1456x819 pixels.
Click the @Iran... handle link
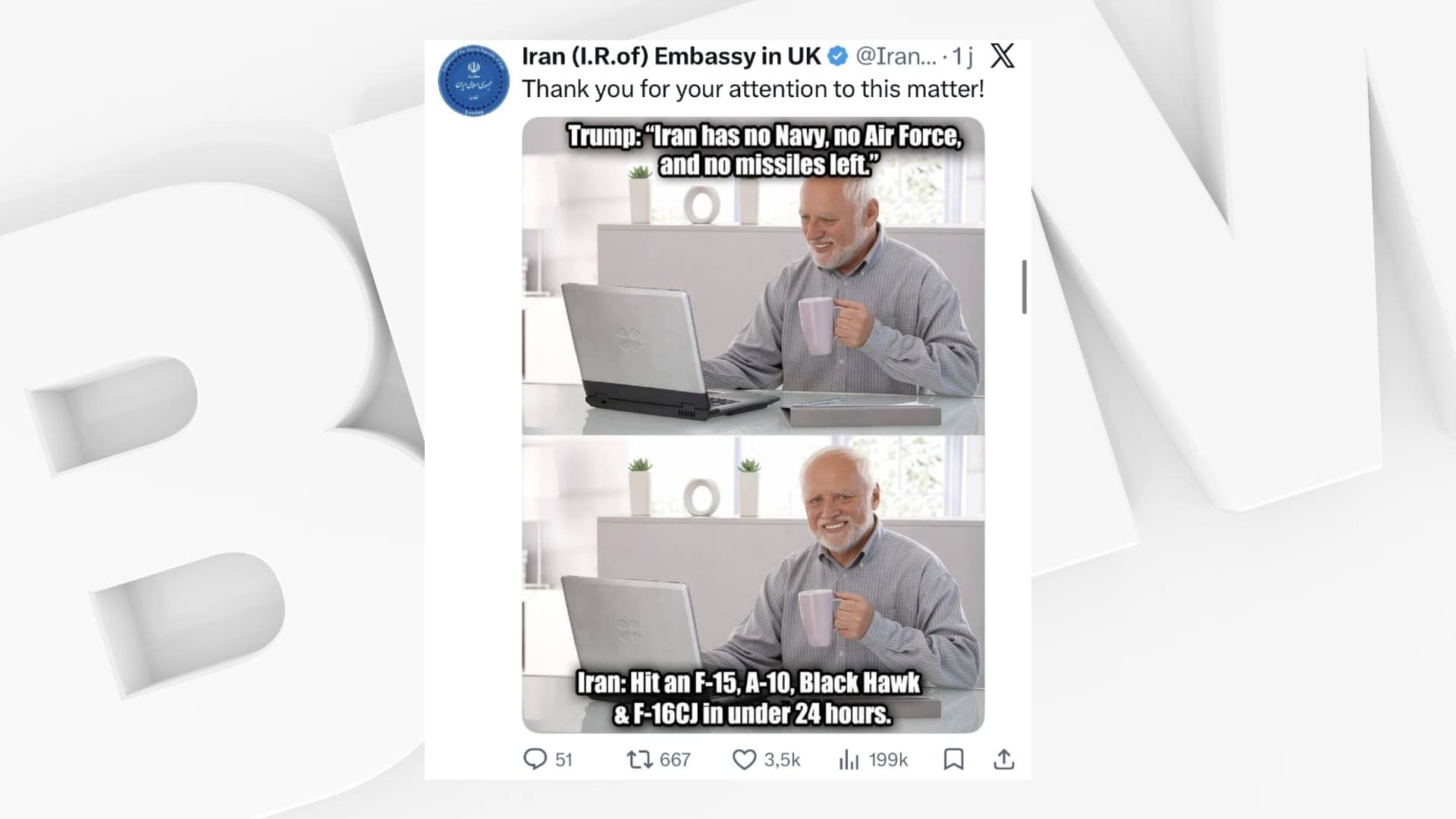896,56
